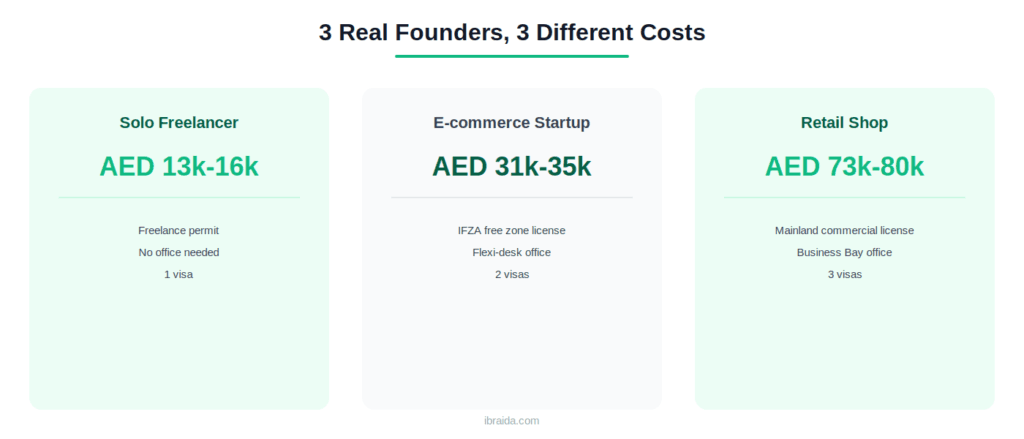Select the '2 visas' item
Viewport: 1024px width, 439px height.
pos(512,274)
